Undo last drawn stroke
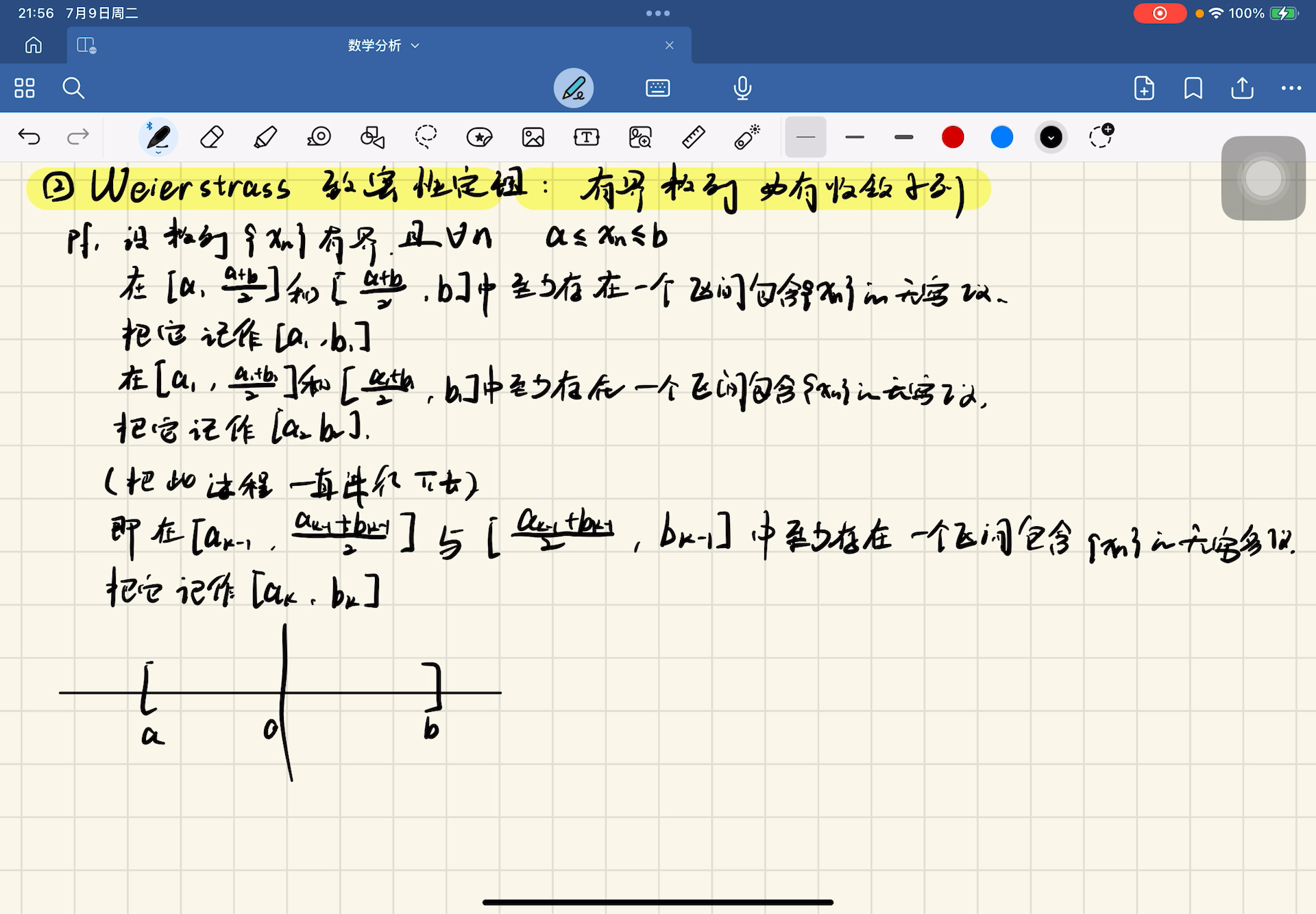Image resolution: width=1316 pixels, height=914 pixels. [29, 137]
